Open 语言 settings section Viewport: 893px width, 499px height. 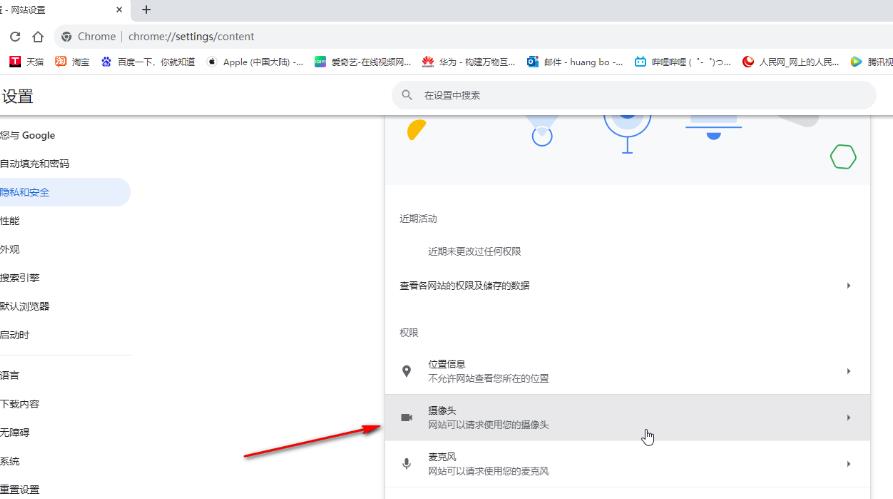(x=10, y=375)
